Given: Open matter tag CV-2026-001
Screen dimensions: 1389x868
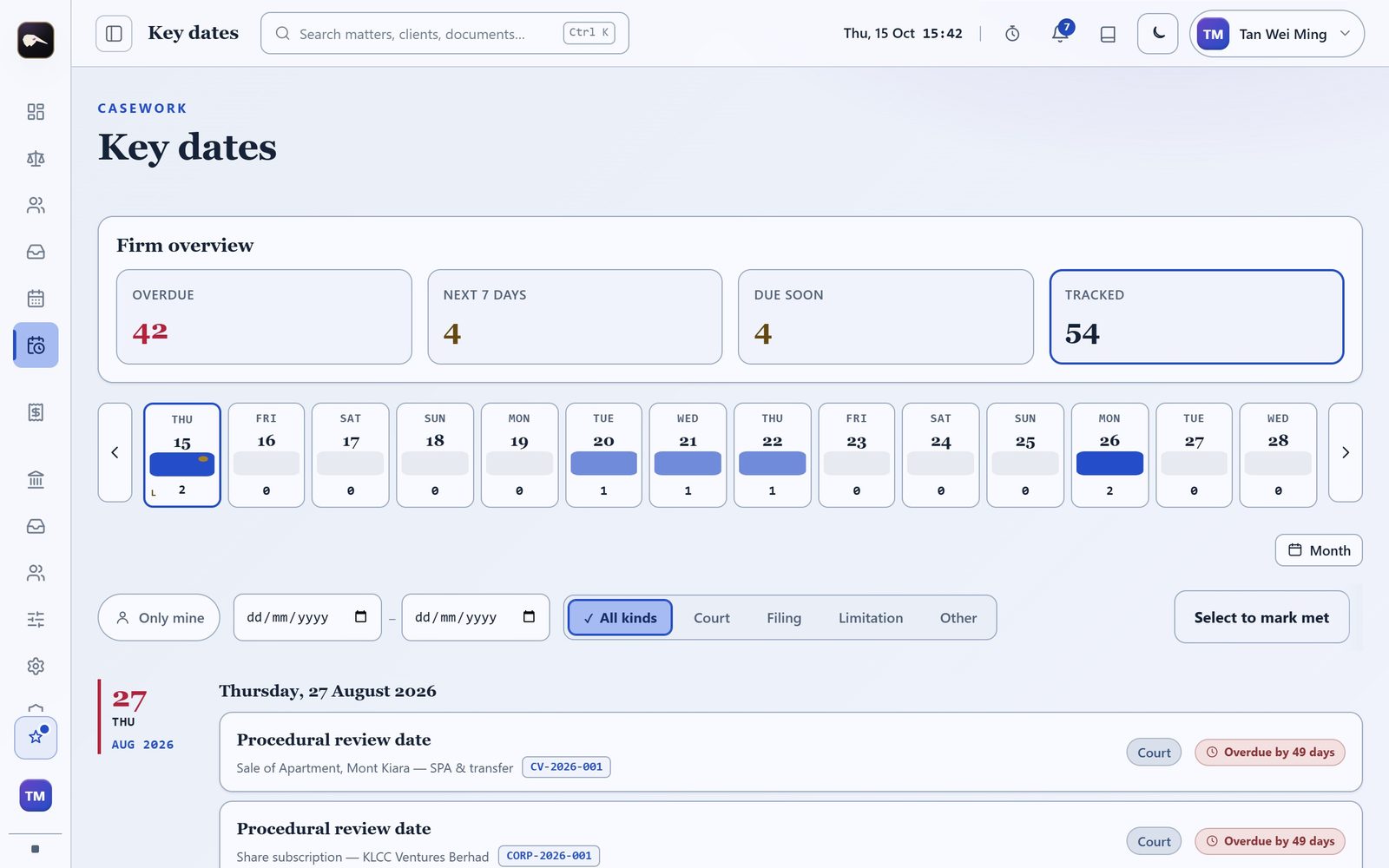Looking at the screenshot, I should click(x=566, y=767).
